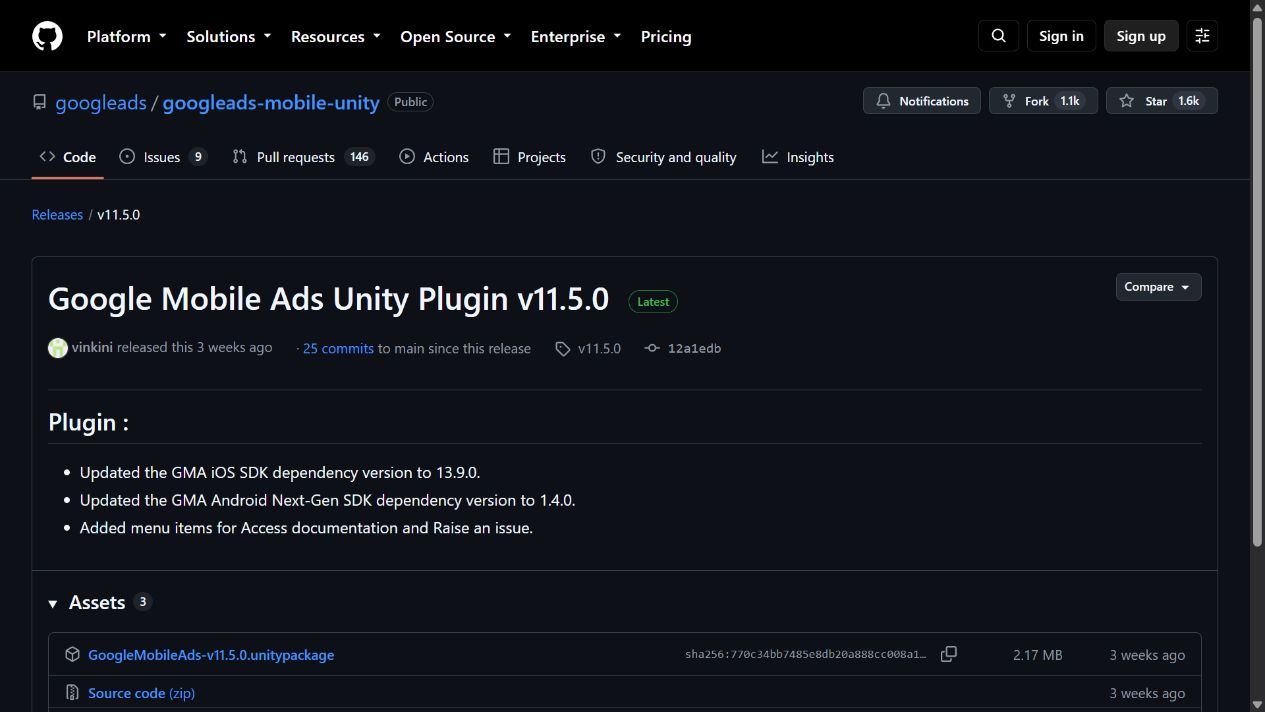Screen dimensions: 1265x712
Task: Click the commit icon beside 12a1edb
Action: (652, 348)
